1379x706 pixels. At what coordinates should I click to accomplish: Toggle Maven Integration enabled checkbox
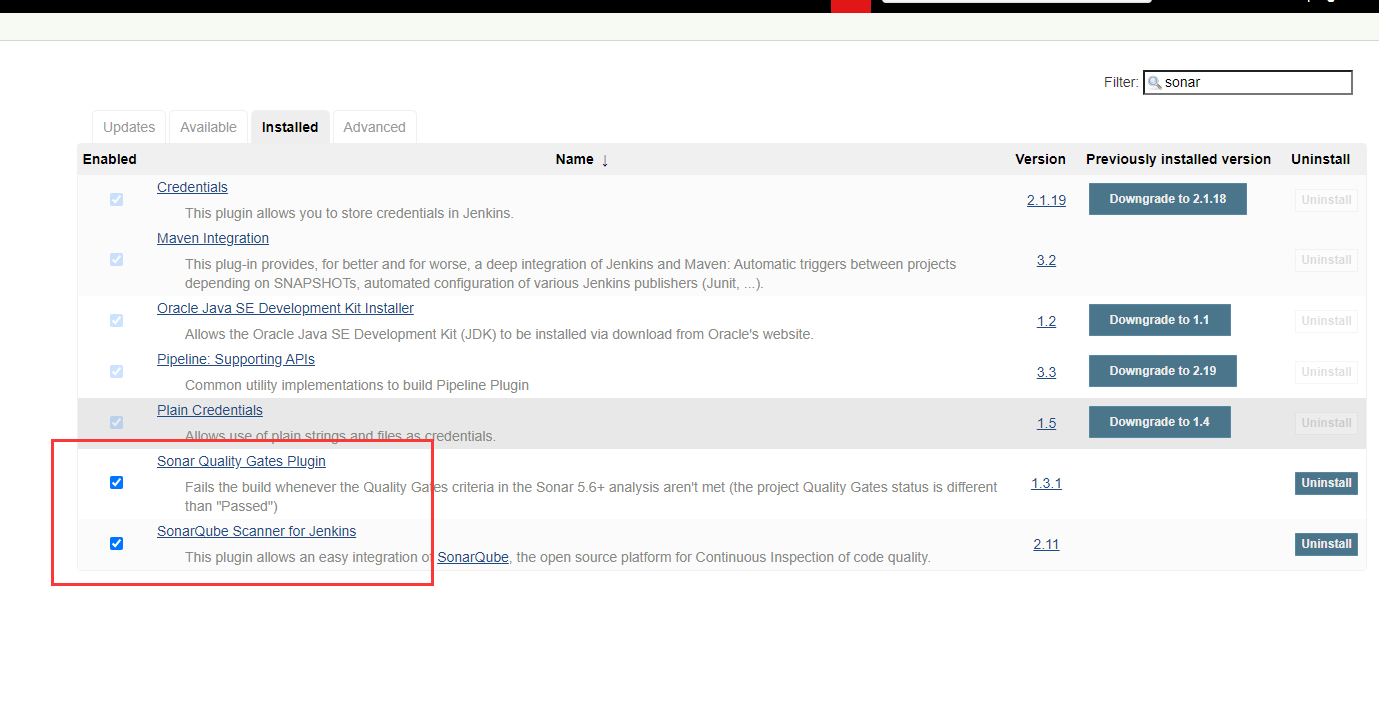pyautogui.click(x=116, y=259)
